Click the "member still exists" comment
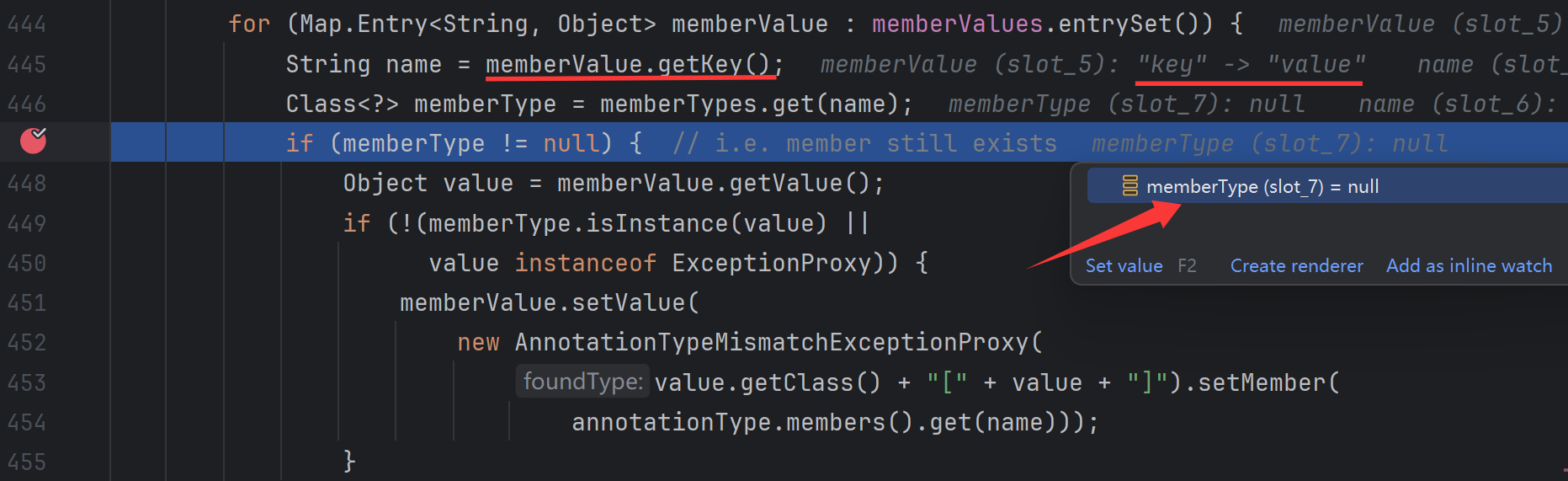The width and height of the screenshot is (1568, 481). 921,144
